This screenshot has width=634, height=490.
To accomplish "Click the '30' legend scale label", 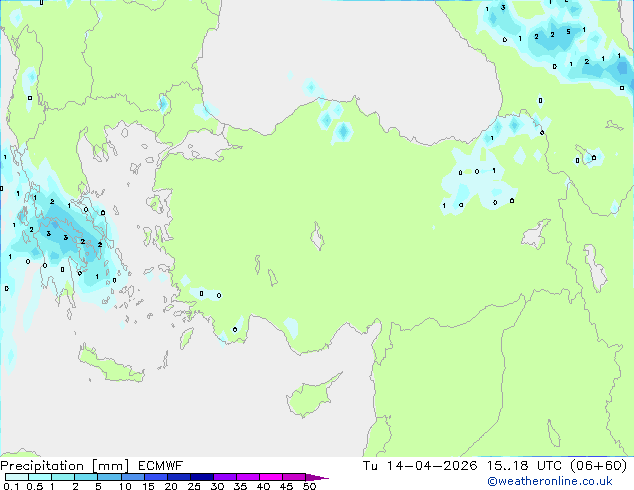I will pyautogui.click(x=218, y=486).
